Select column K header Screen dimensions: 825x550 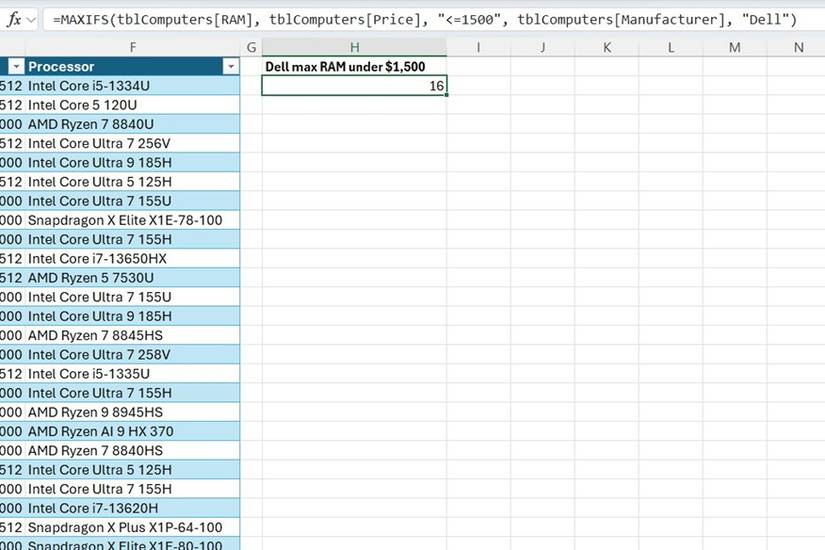point(607,47)
